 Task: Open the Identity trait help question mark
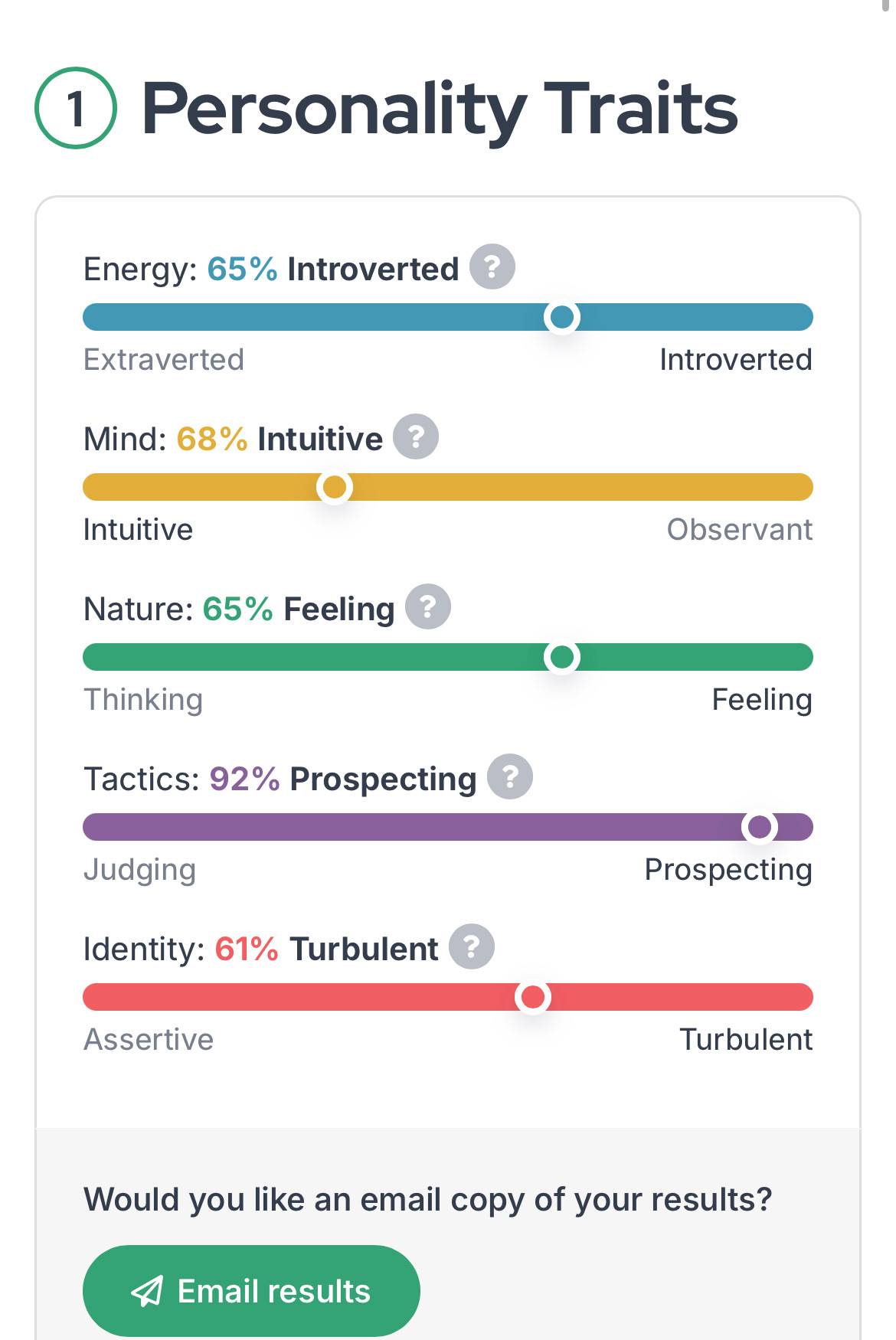[472, 946]
